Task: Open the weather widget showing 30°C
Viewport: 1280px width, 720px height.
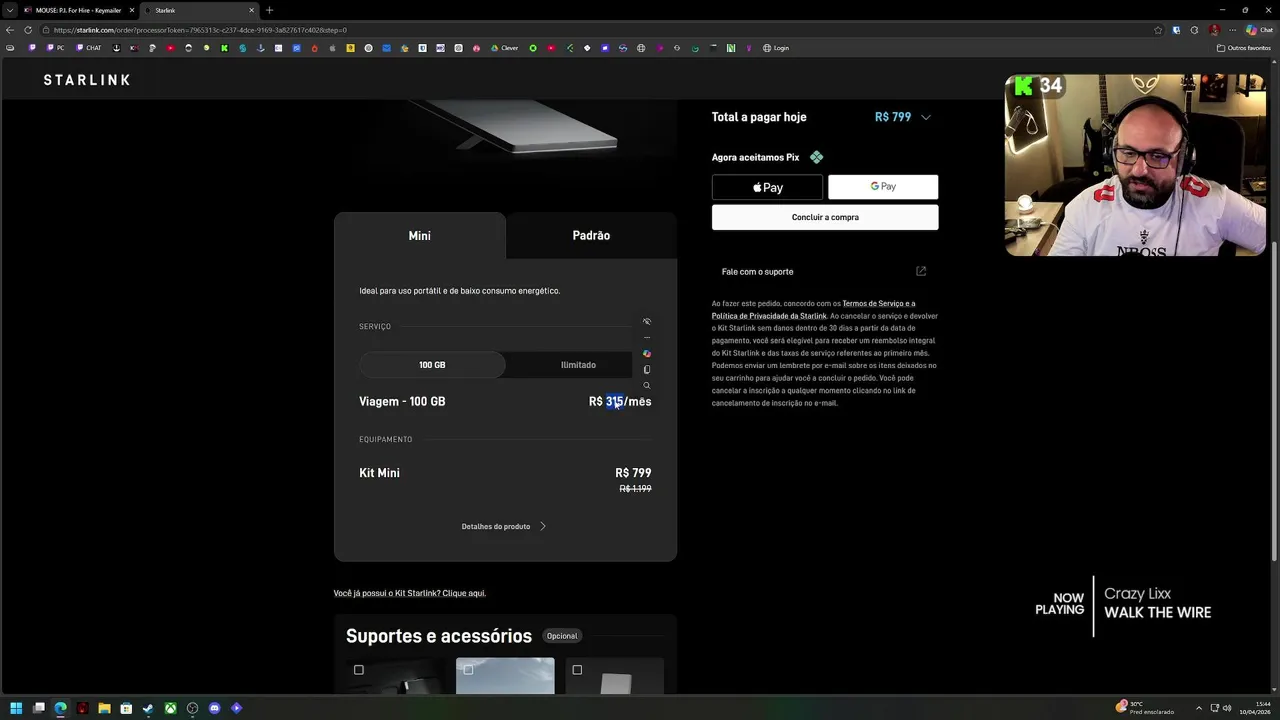Action: (x=1144, y=708)
